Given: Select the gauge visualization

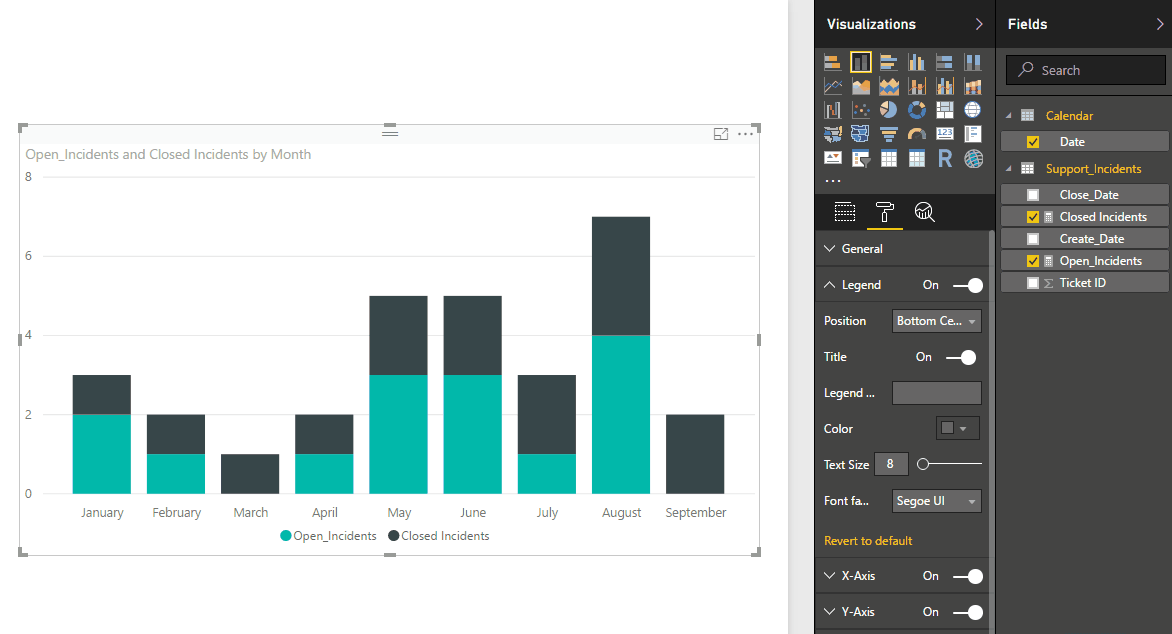Looking at the screenshot, I should click(x=916, y=135).
